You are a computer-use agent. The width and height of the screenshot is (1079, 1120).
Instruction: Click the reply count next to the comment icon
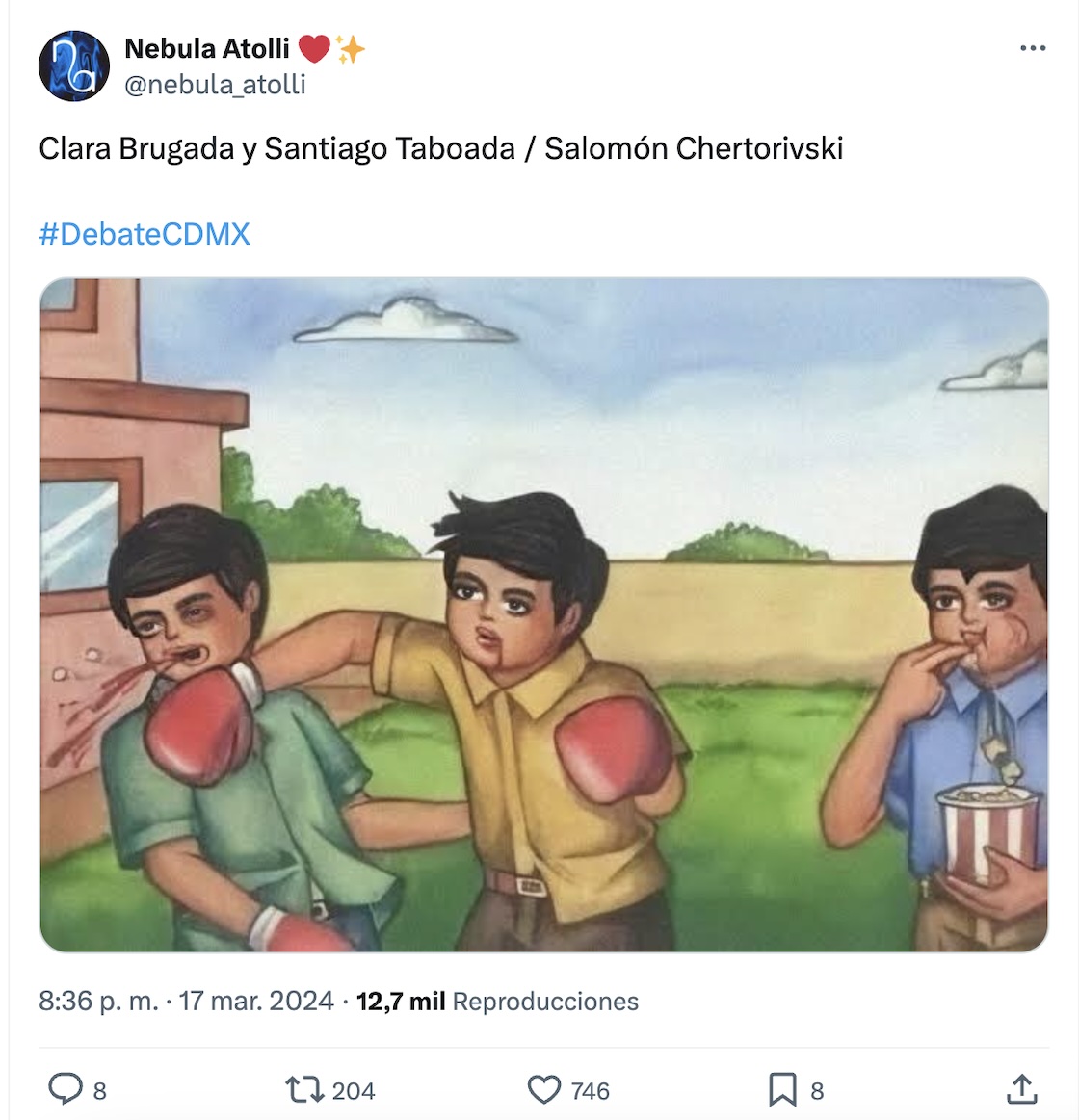99,1091
